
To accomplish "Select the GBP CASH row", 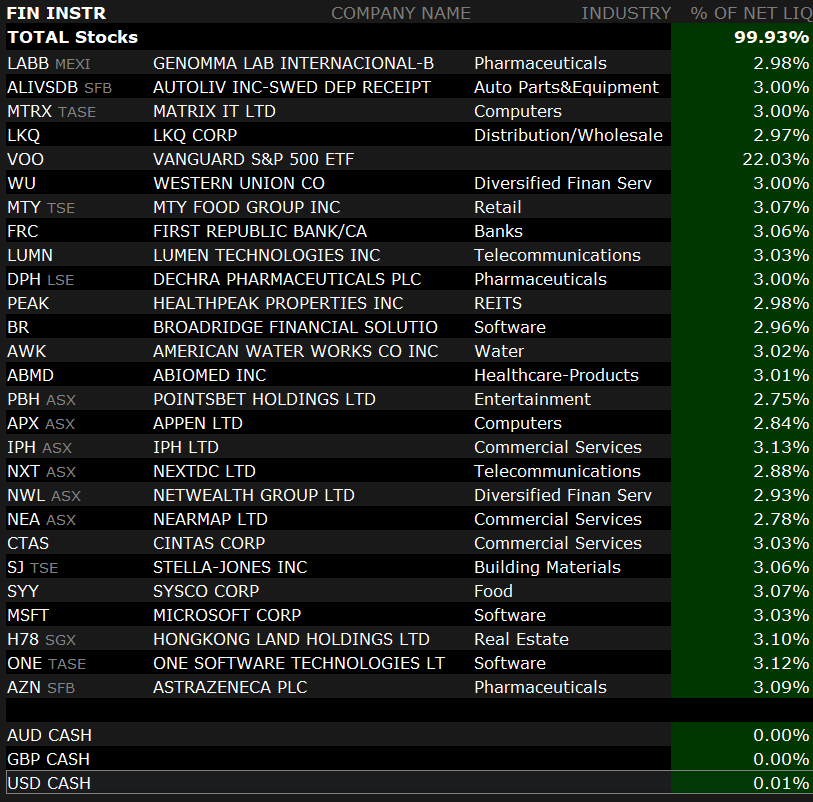I will [409, 759].
